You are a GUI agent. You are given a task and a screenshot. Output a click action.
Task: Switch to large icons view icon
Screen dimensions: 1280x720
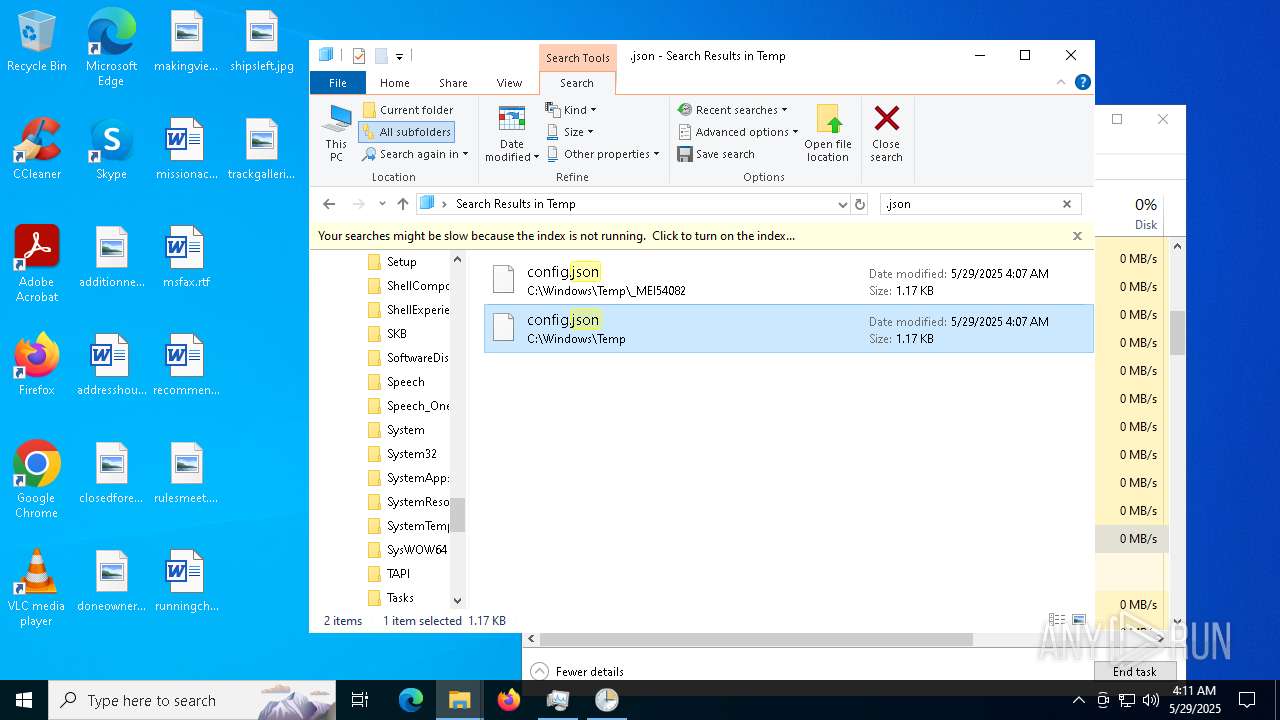point(1078,620)
